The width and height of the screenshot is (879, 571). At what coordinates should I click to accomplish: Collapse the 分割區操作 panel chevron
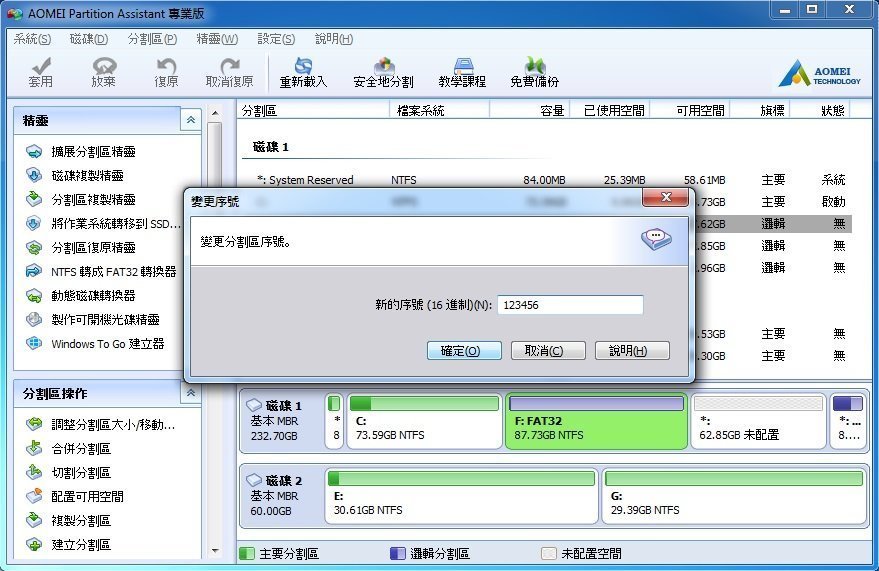click(x=191, y=393)
